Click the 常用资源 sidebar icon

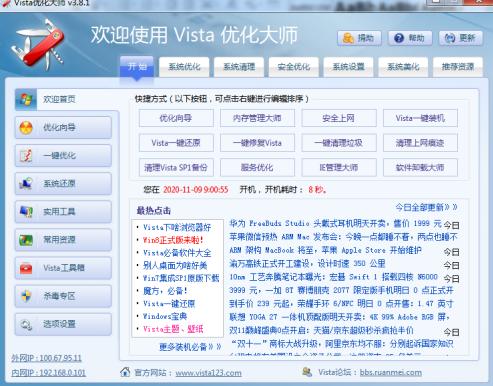click(26, 240)
